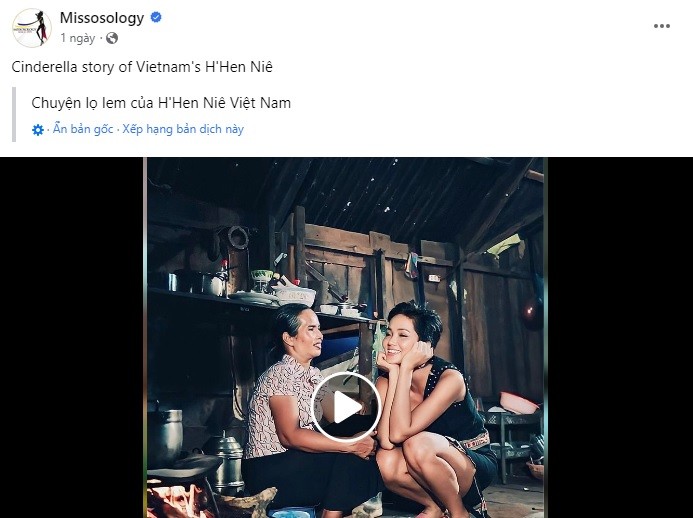This screenshot has width=693, height=518.
Task: Open translation settings gear icon
Action: click(38, 130)
